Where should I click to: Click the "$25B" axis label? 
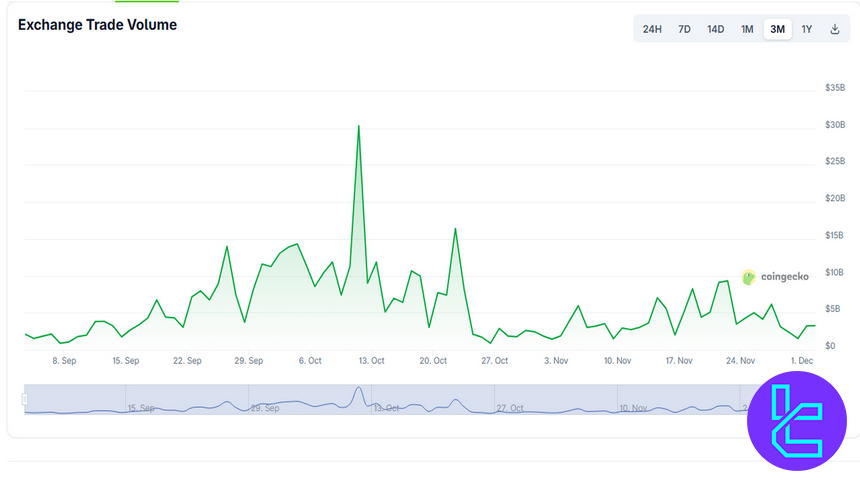point(835,161)
